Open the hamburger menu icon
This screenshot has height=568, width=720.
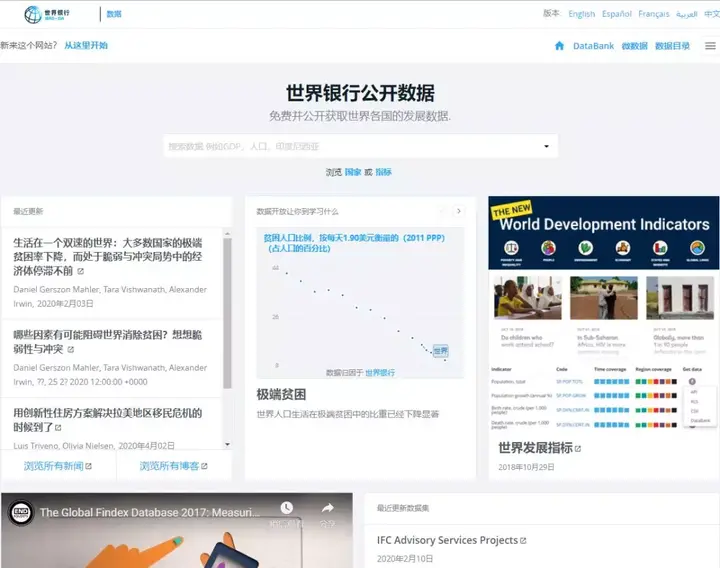tap(710, 45)
